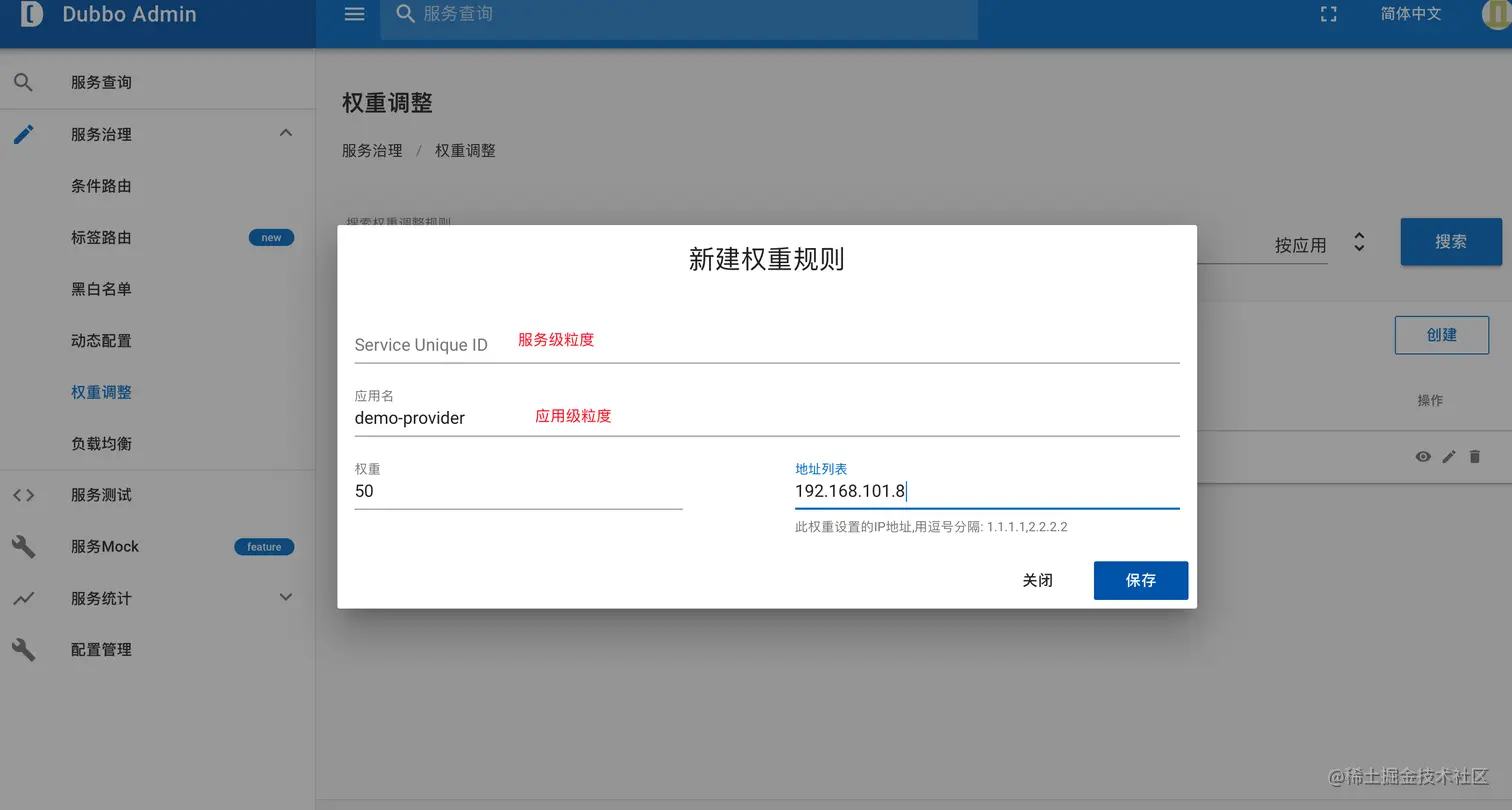Click the feature badge beside 服务Mock
Image resolution: width=1512 pixels, height=810 pixels.
point(264,547)
